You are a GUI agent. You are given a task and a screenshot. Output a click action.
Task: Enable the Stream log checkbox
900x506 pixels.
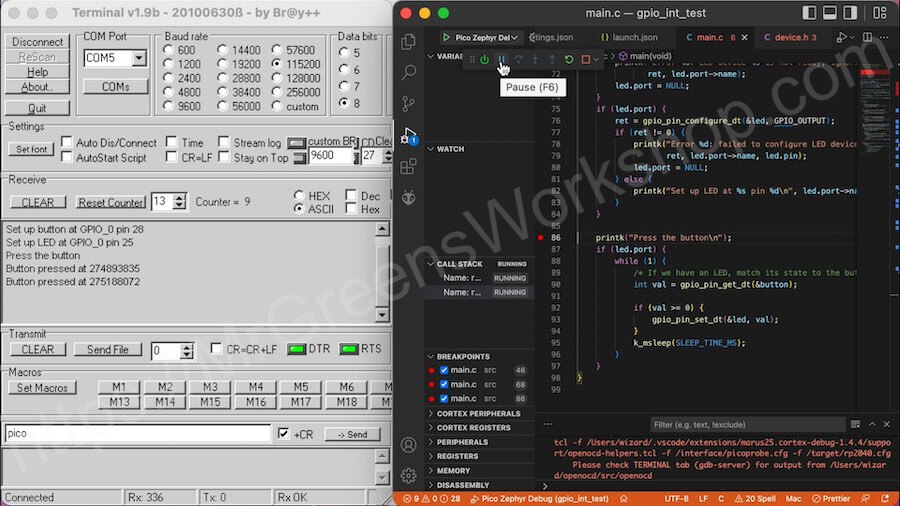click(x=223, y=142)
